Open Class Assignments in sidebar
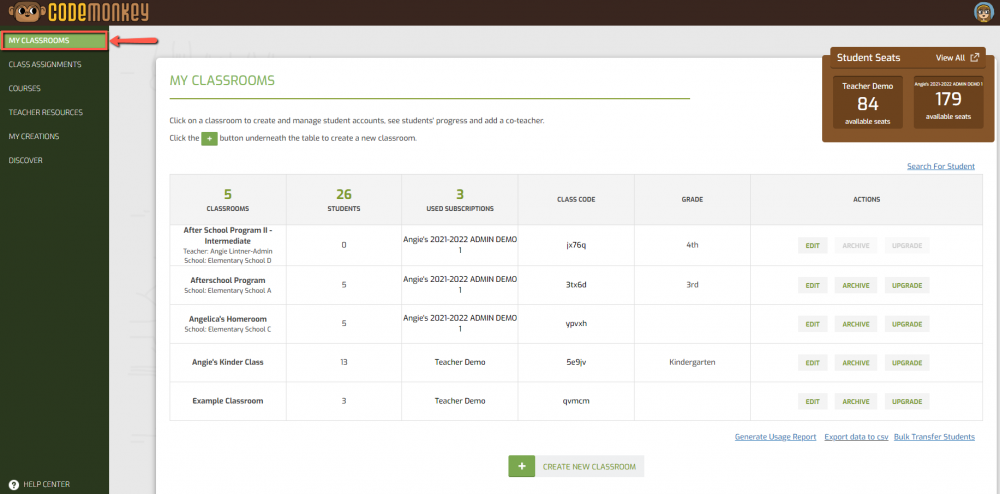 click(45, 64)
